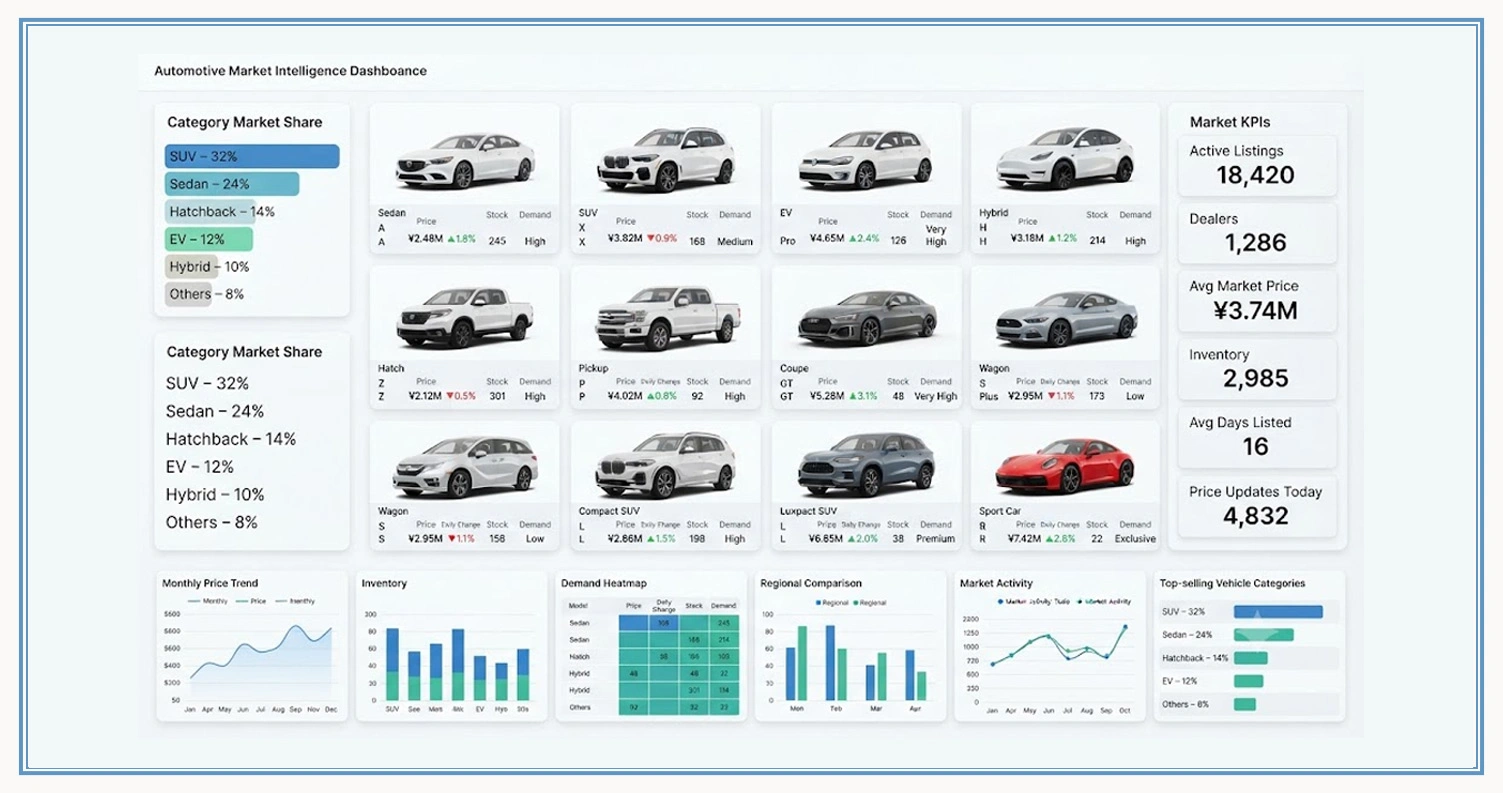The image size is (1503, 793).
Task: Click the Medium demand value in the SUV card
Action: [735, 241]
